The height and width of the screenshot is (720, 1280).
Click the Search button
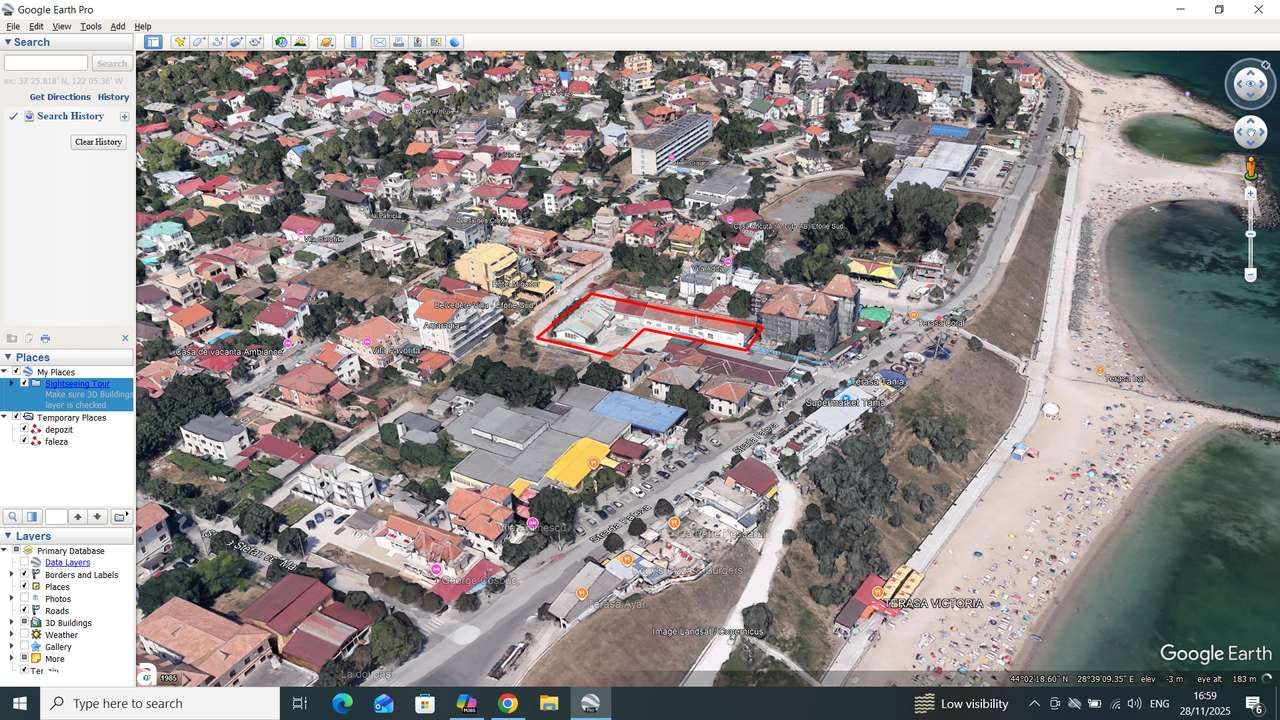click(111, 62)
